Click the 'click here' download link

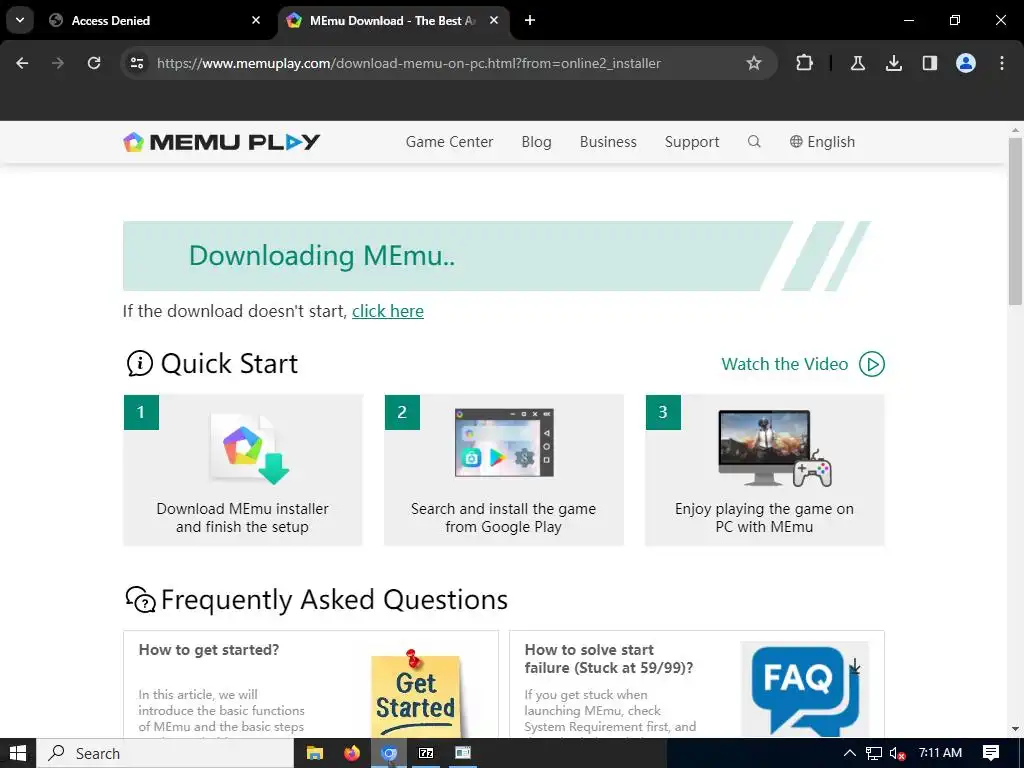(x=388, y=311)
